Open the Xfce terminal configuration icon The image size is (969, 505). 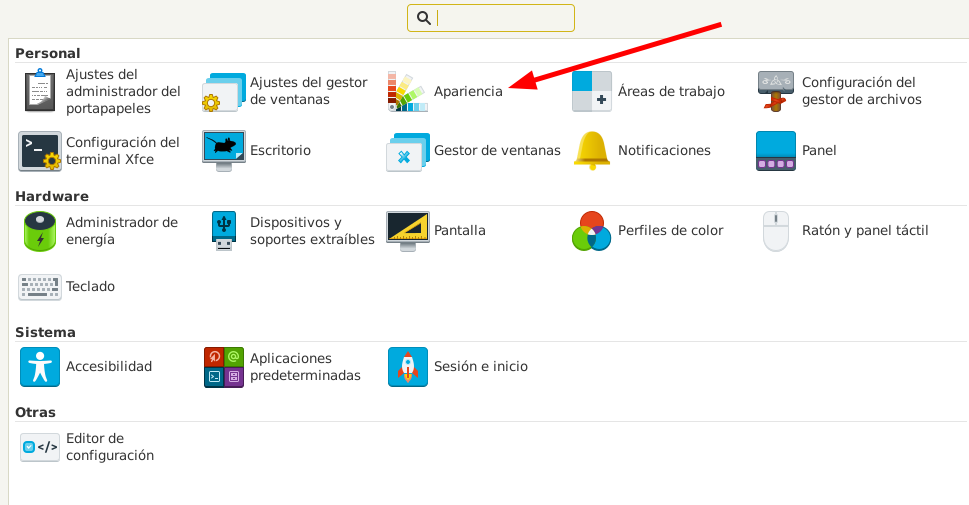pos(39,151)
